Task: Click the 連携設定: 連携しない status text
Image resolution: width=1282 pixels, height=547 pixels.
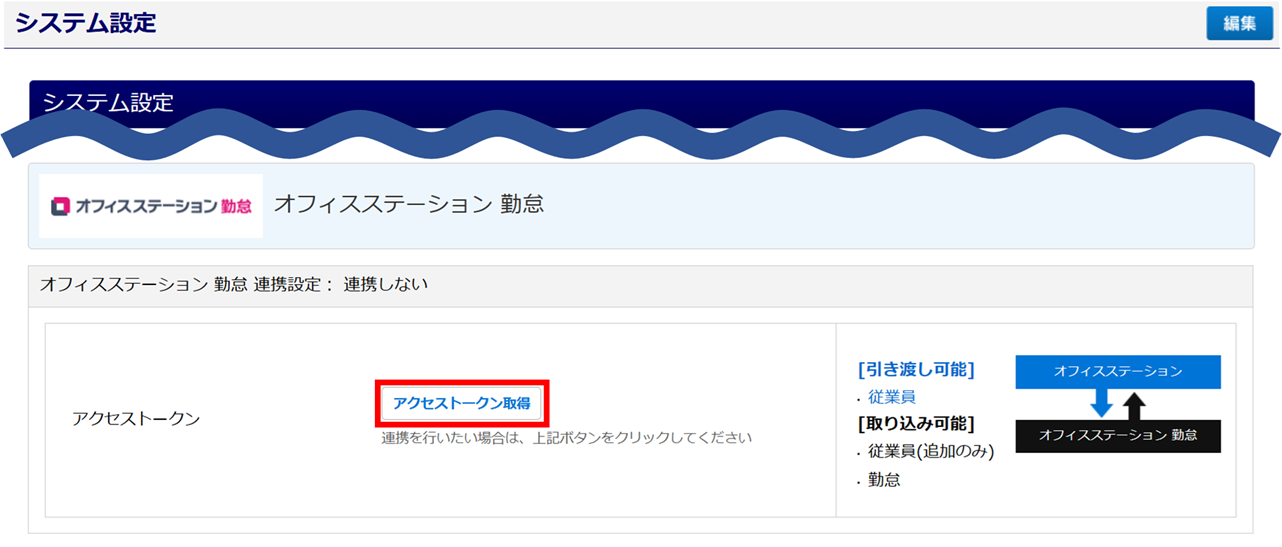Action: (x=234, y=285)
